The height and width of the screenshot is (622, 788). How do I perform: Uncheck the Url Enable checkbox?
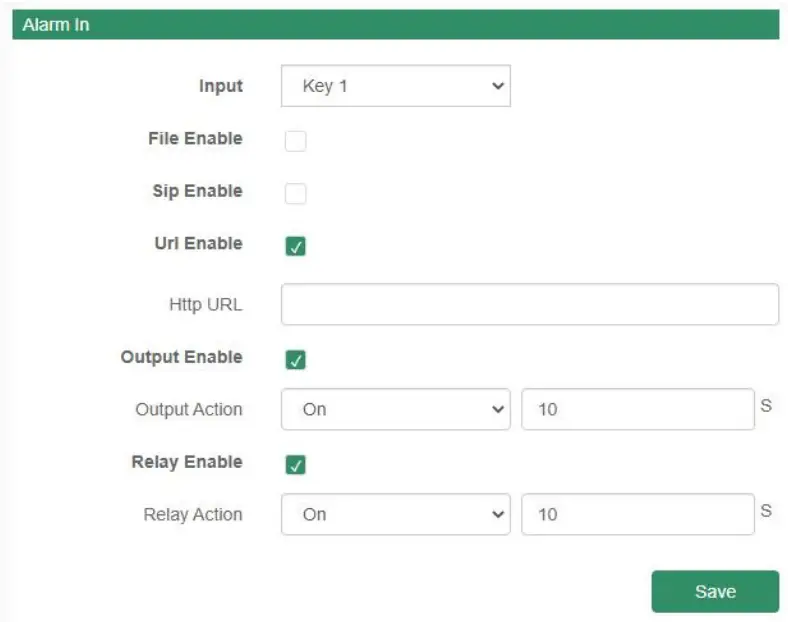pos(296,246)
